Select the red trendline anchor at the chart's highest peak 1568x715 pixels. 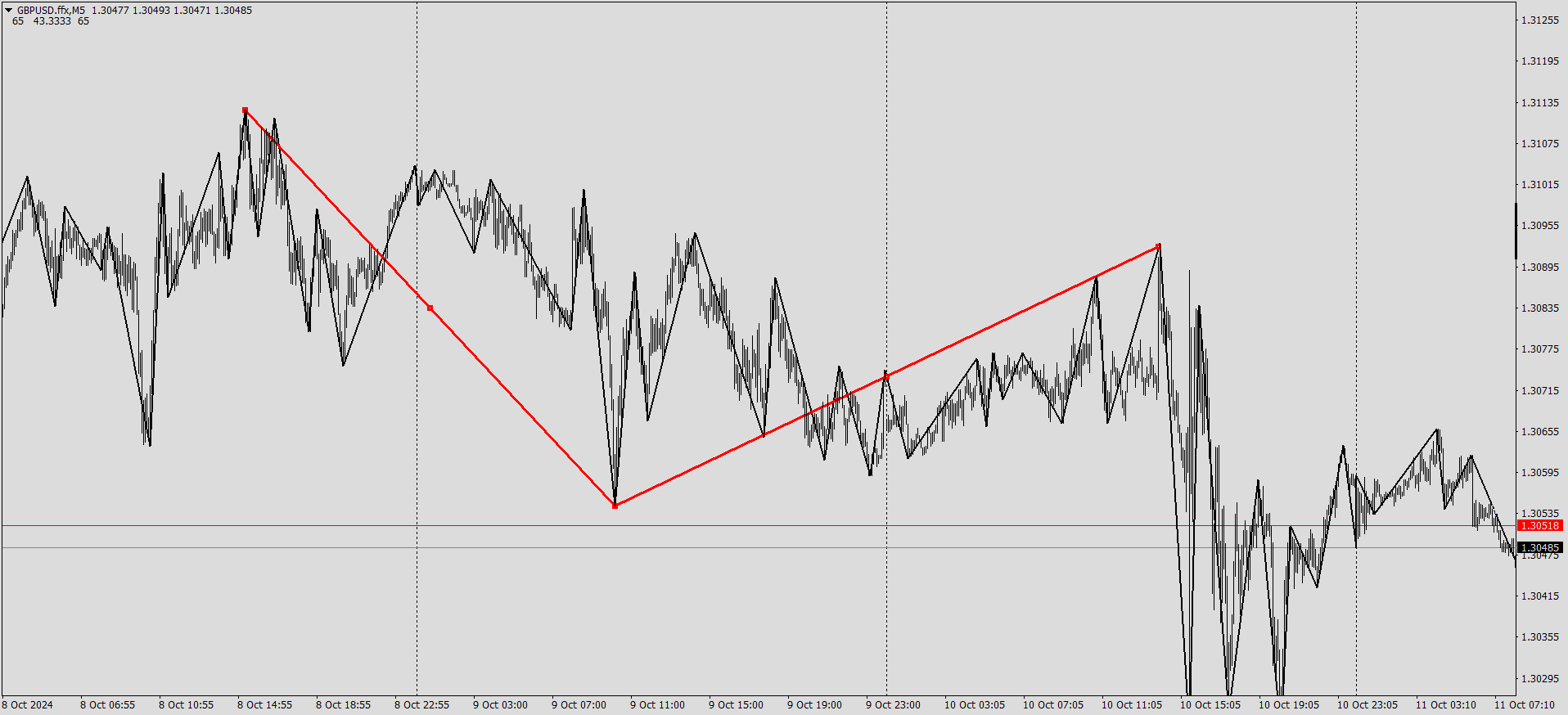click(246, 110)
